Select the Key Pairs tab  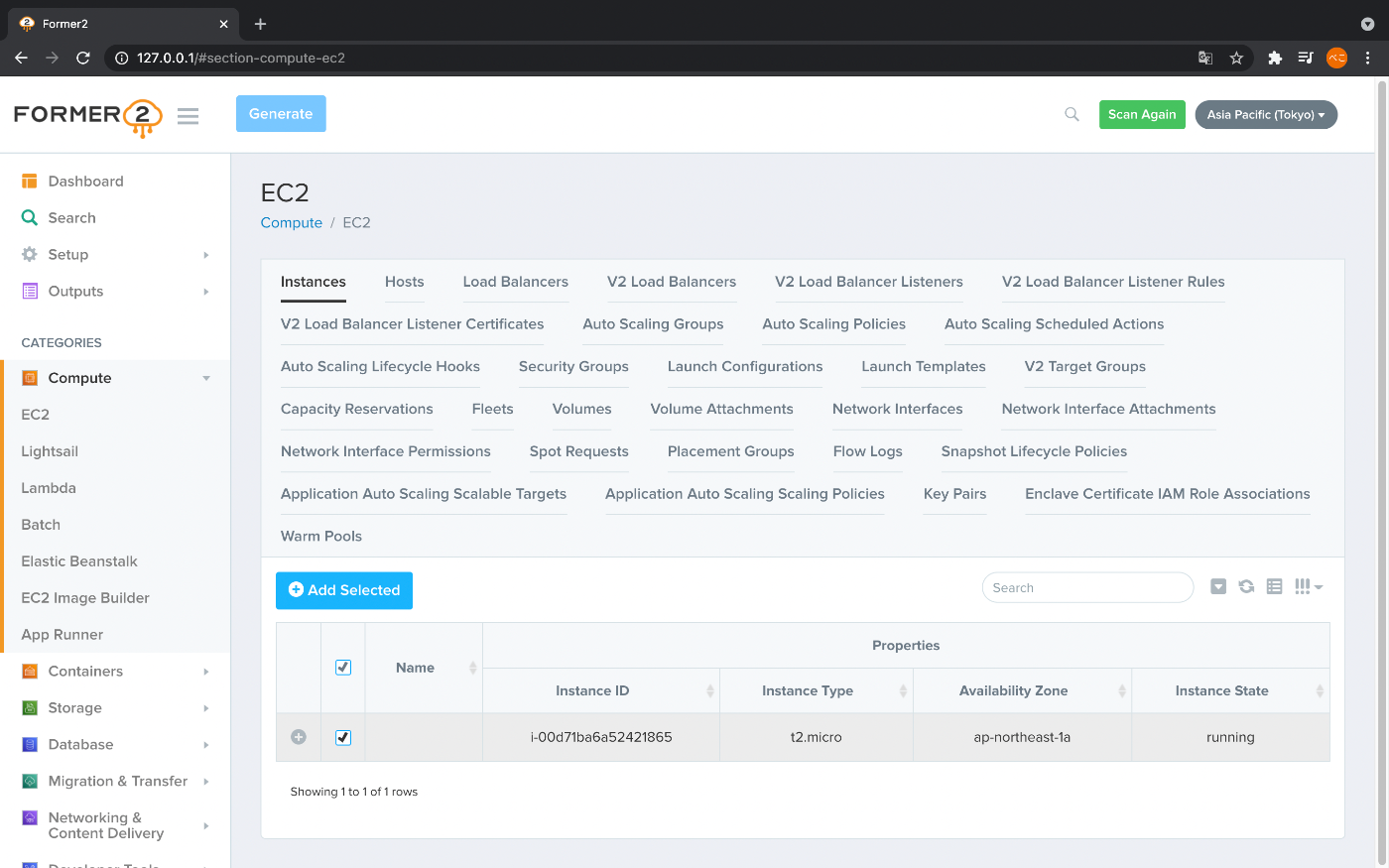pos(954,494)
